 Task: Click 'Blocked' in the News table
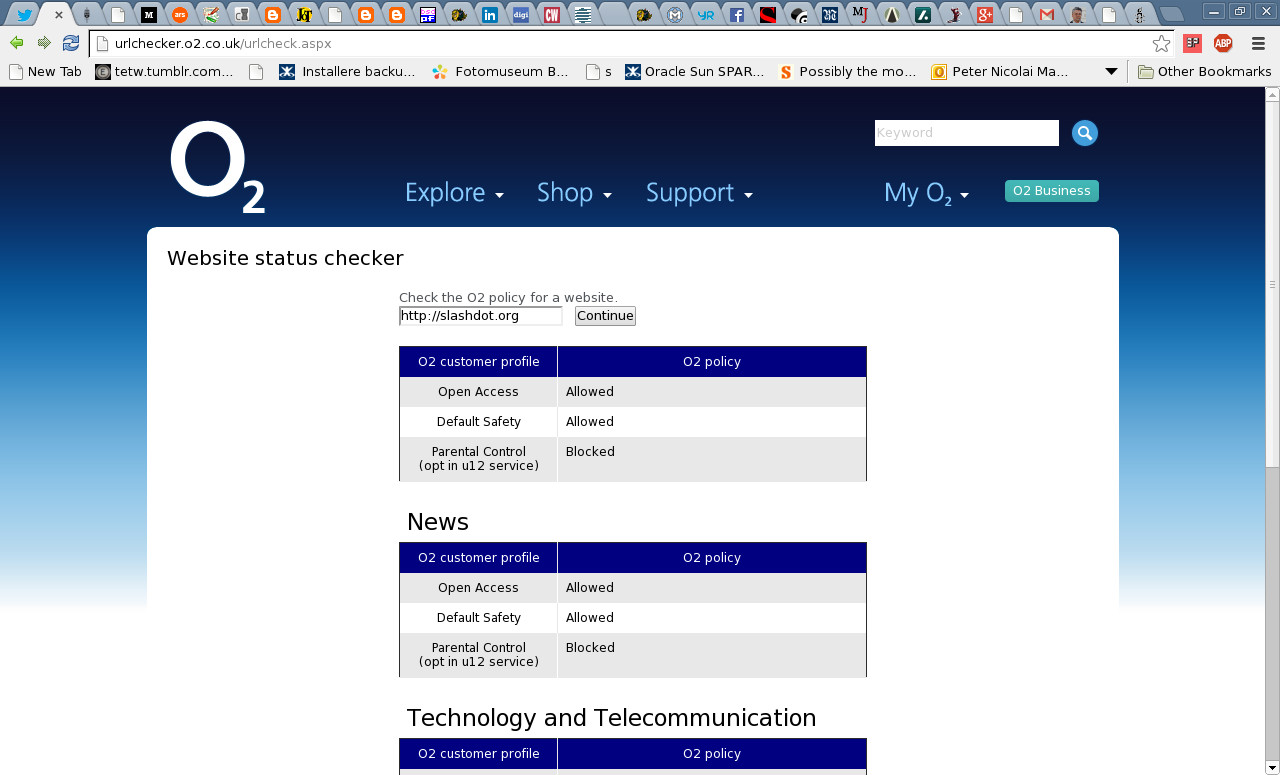click(x=590, y=648)
